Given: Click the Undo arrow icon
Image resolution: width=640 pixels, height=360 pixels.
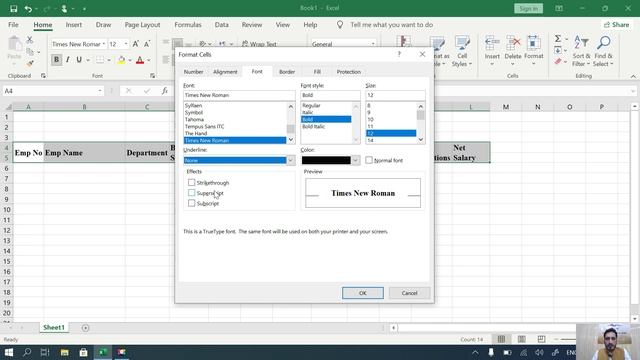Looking at the screenshot, I should 28,9.
